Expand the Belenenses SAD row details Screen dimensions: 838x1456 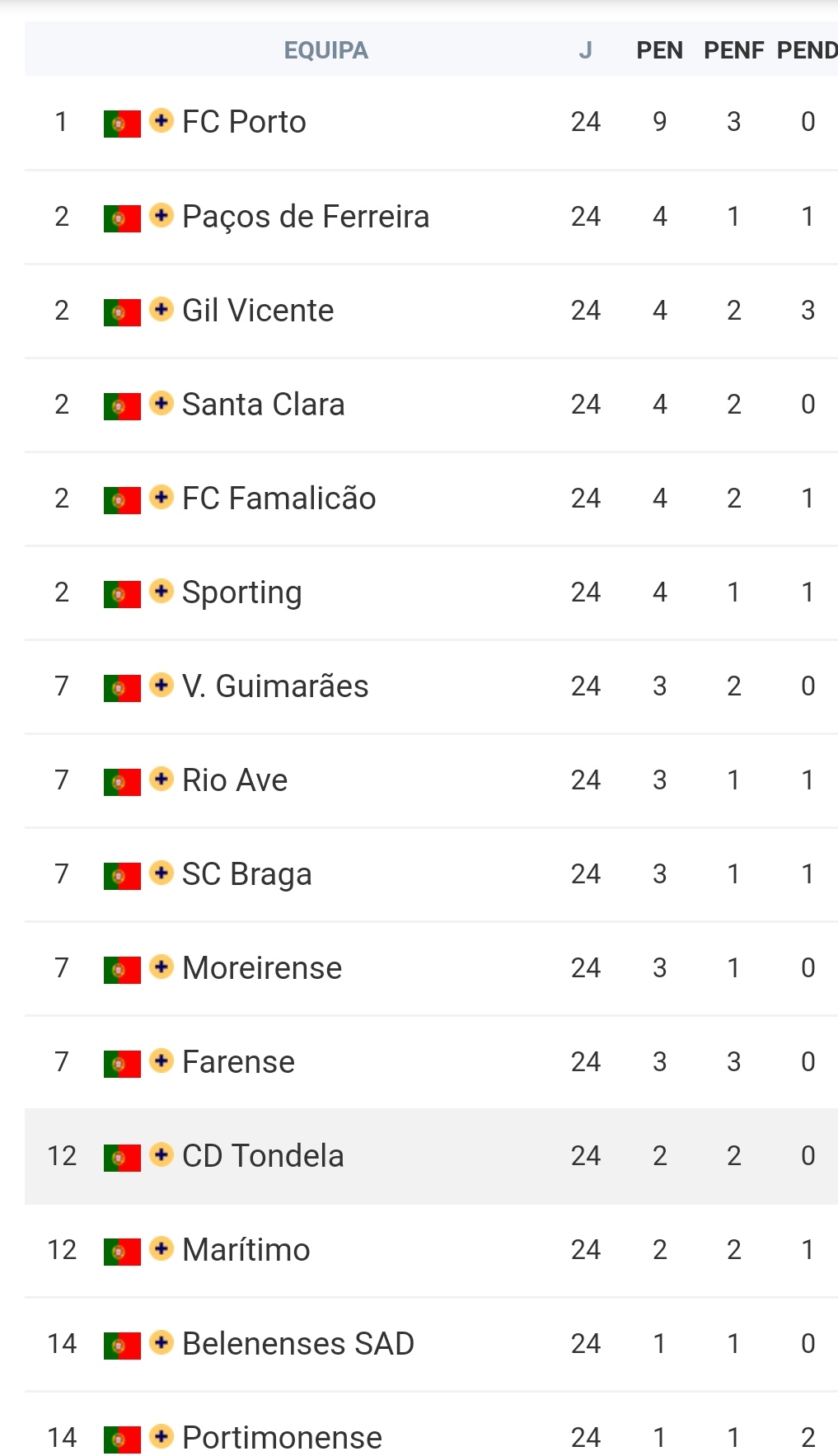point(162,1343)
